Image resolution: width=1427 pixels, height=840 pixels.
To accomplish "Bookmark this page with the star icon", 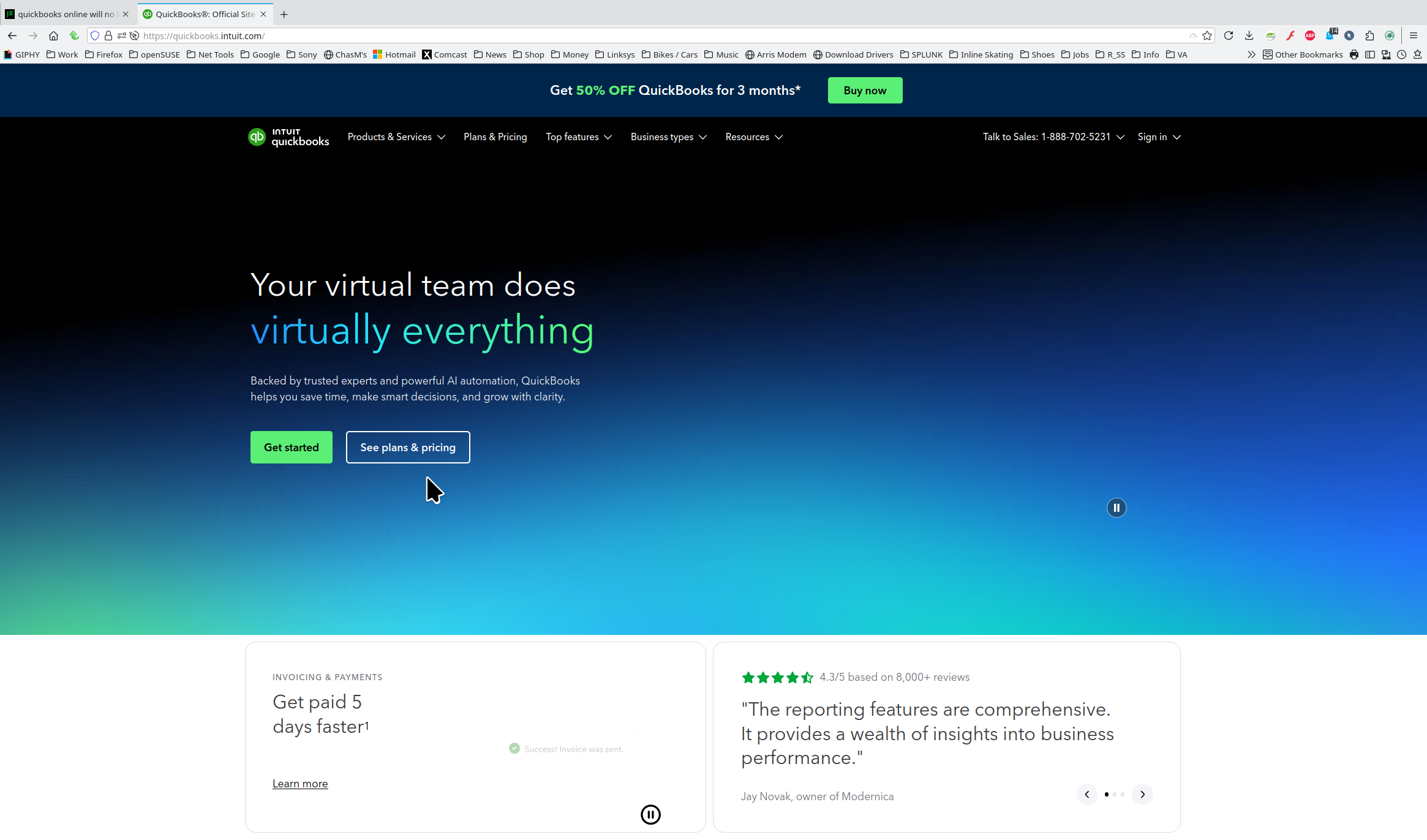I will click(1207, 36).
